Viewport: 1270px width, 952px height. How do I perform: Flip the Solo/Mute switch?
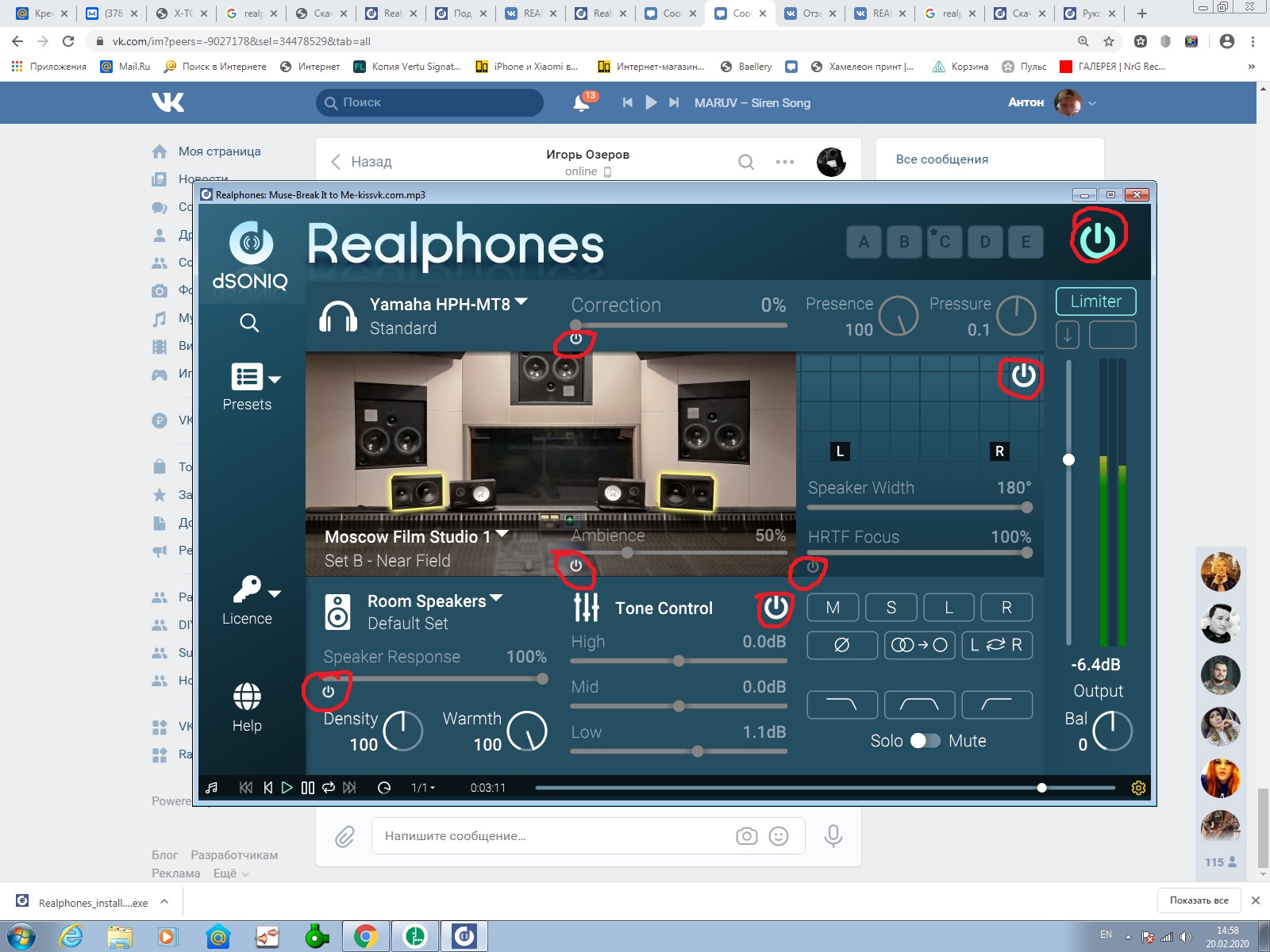pos(926,740)
